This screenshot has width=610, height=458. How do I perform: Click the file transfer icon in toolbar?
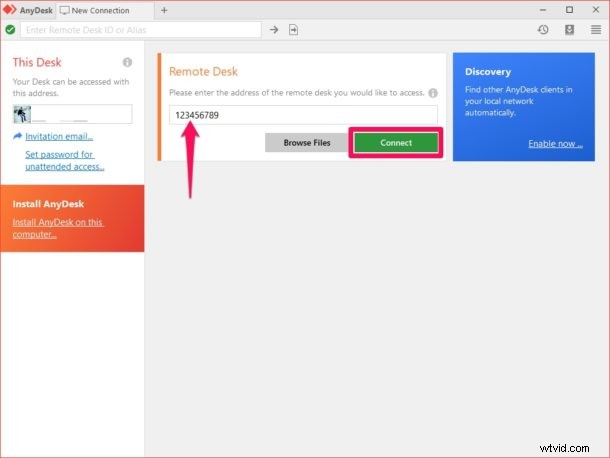click(x=294, y=30)
